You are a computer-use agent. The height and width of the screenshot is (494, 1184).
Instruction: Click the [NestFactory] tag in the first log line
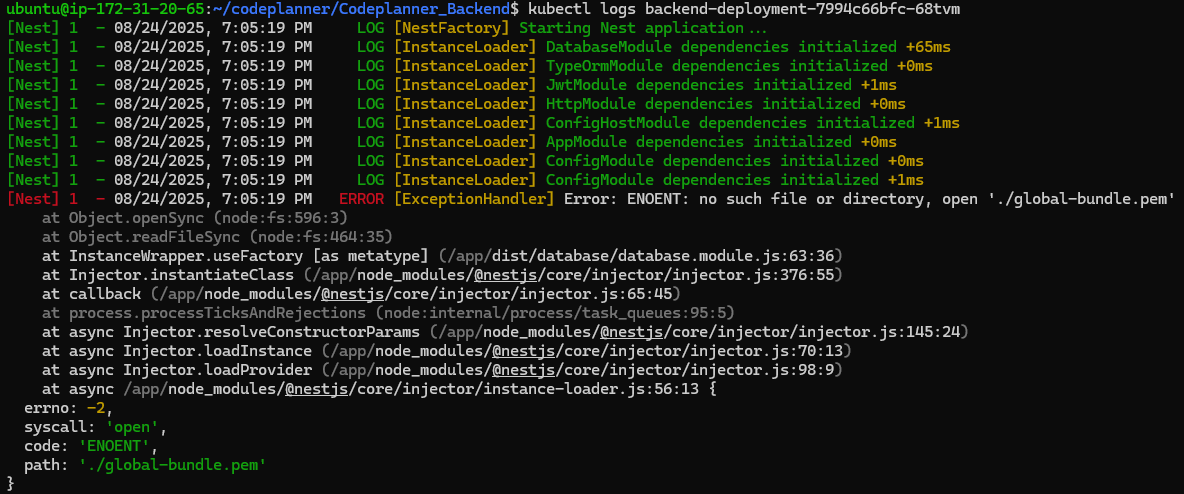tap(453, 28)
